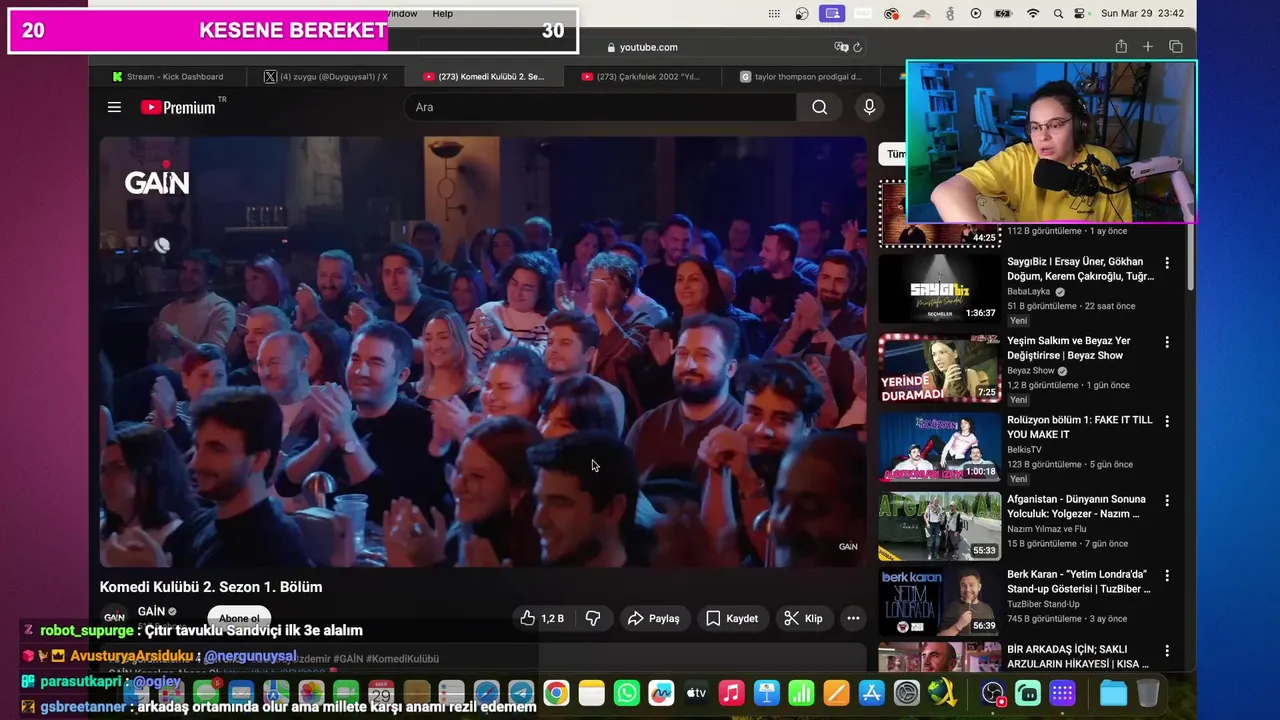Open a new Safari tab with plus icon
1280x720 pixels.
coord(1148,47)
